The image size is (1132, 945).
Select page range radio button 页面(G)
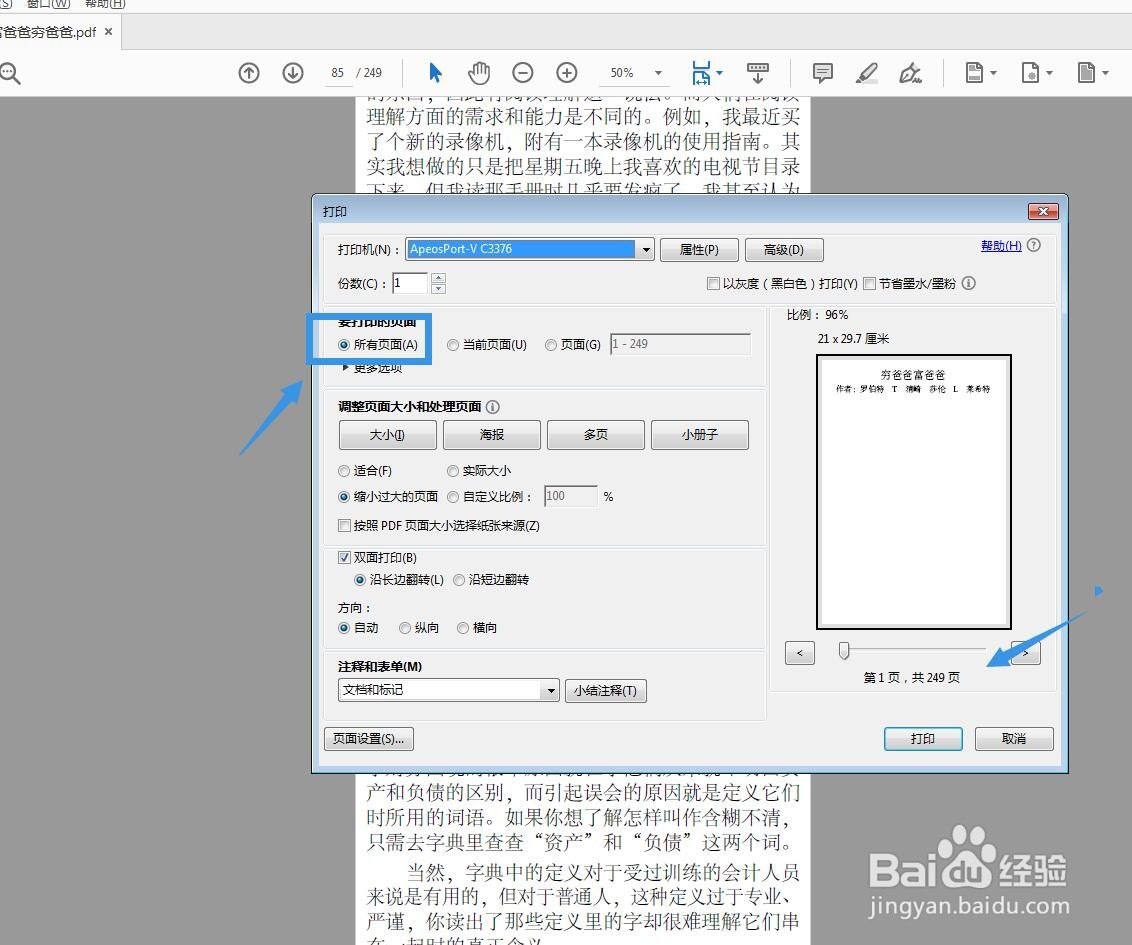pos(551,345)
